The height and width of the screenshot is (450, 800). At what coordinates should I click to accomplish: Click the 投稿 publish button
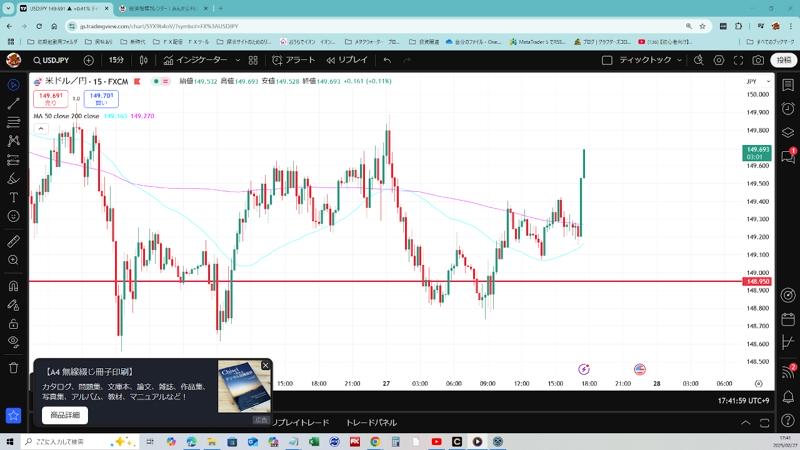(784, 60)
